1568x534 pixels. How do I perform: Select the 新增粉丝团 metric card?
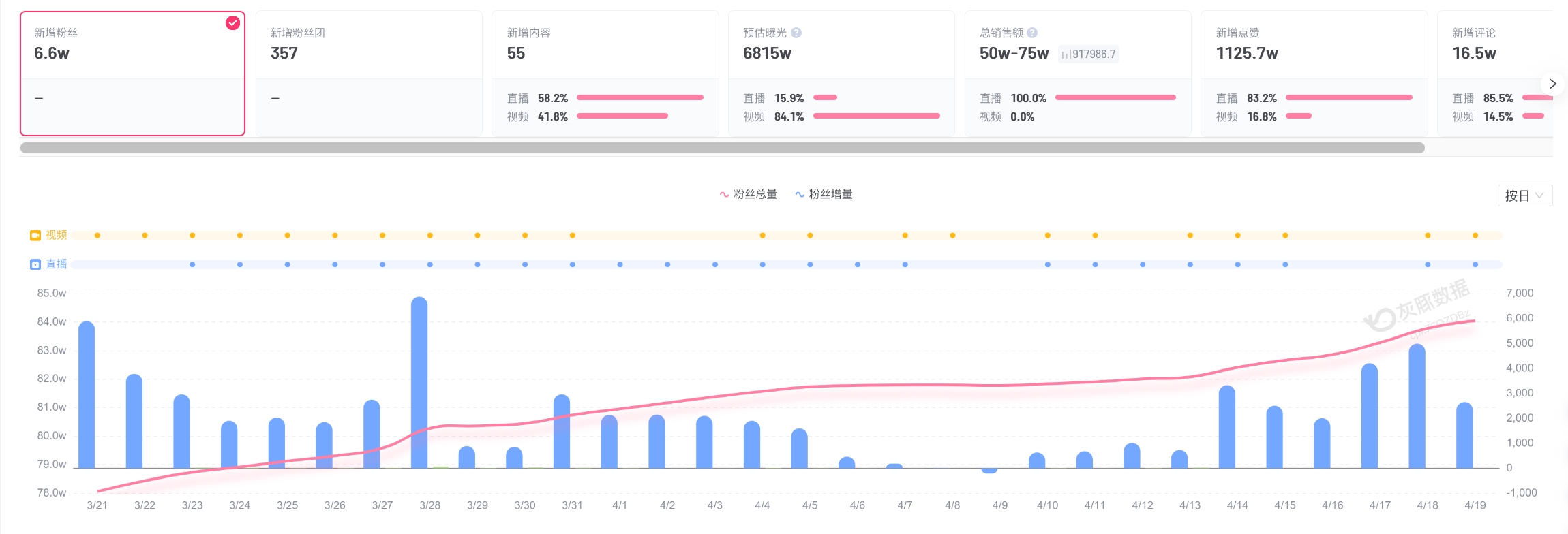pyautogui.click(x=369, y=73)
